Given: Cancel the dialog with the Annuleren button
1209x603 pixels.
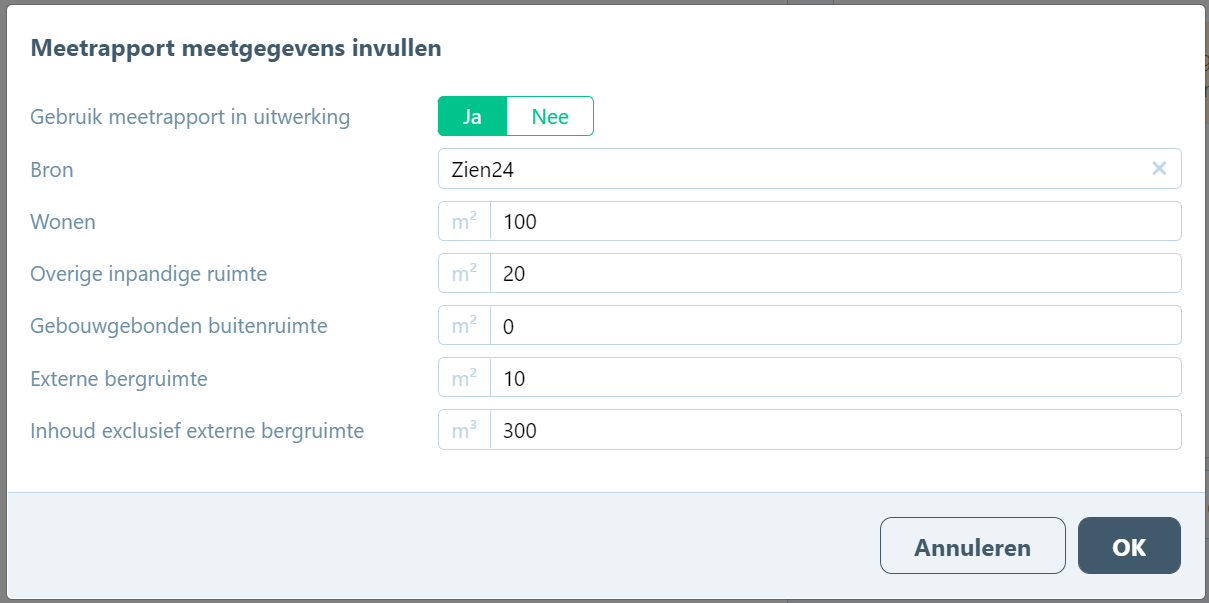Looking at the screenshot, I should (x=972, y=546).
